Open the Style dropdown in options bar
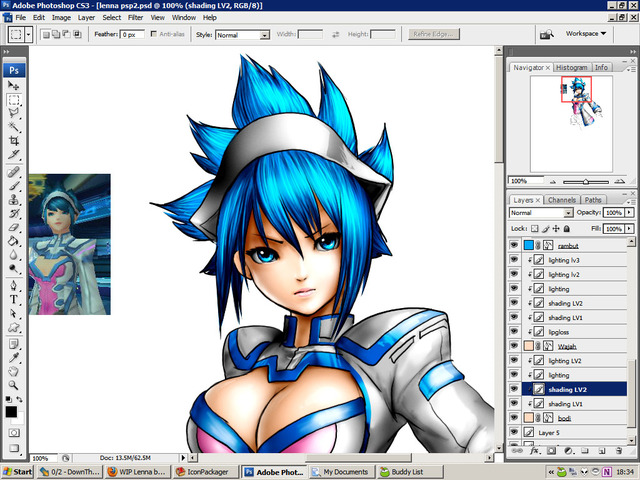 pyautogui.click(x=265, y=35)
